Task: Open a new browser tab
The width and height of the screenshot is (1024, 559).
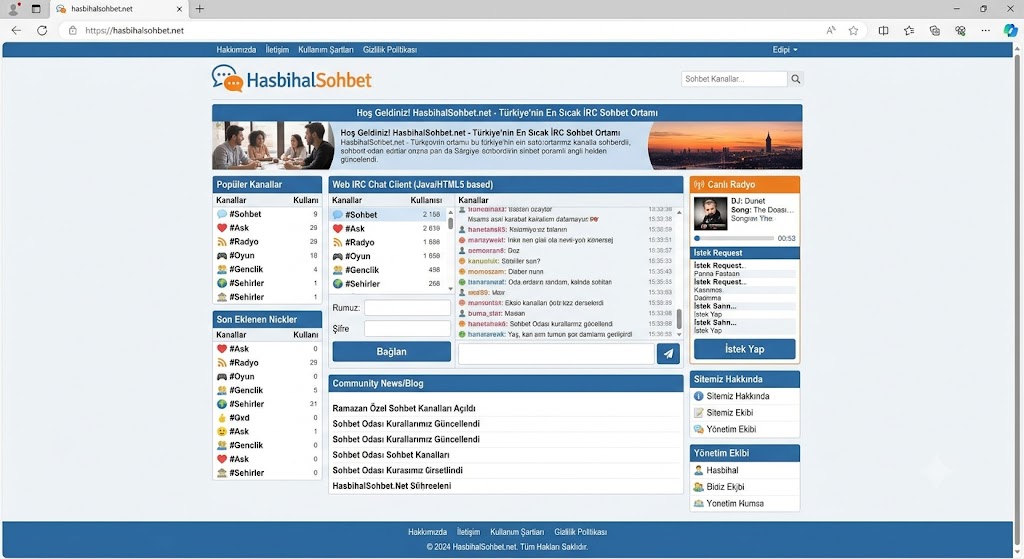Action: tap(200, 9)
